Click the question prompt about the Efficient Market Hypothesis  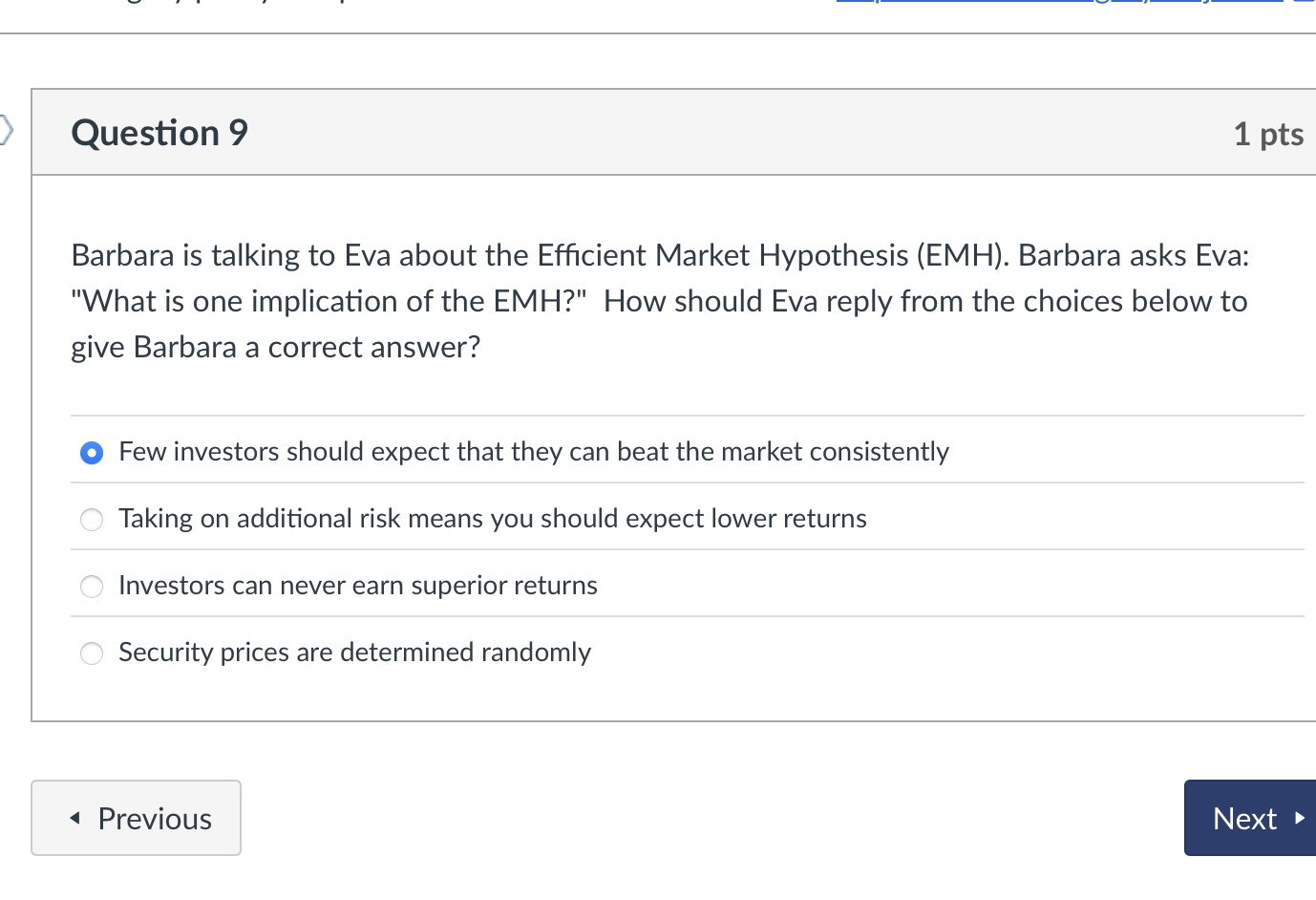pos(659,300)
